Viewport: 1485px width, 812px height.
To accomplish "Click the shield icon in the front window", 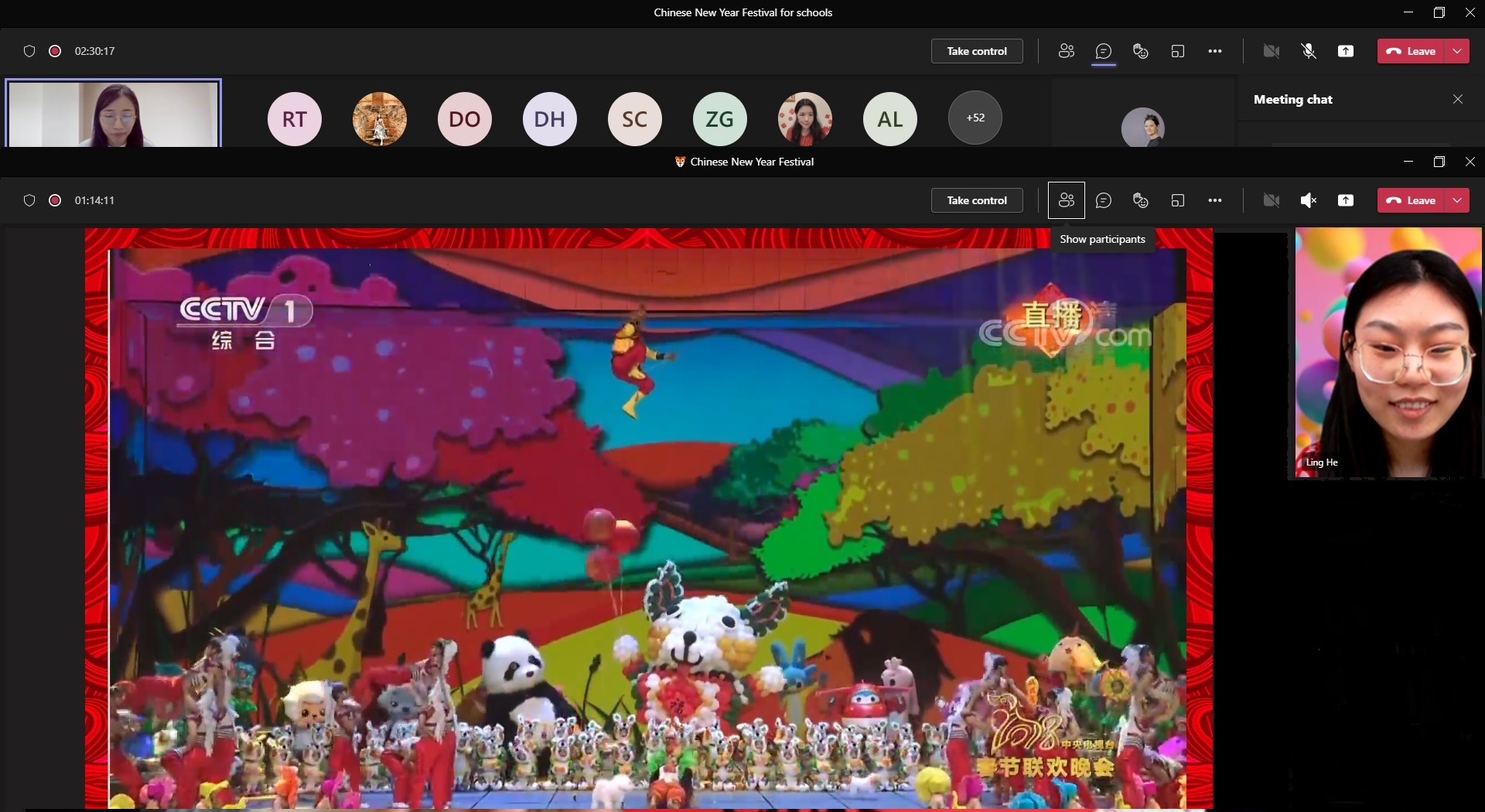I will point(29,200).
